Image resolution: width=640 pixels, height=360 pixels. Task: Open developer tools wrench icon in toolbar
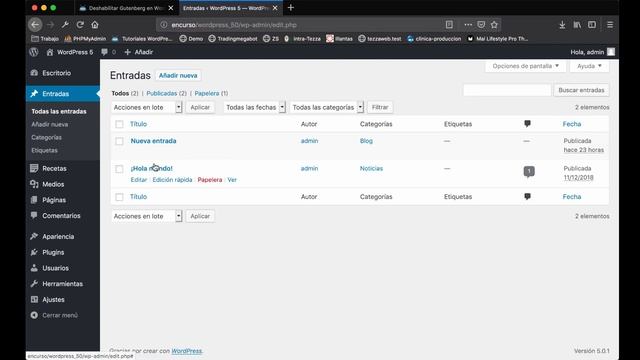pos(65,24)
